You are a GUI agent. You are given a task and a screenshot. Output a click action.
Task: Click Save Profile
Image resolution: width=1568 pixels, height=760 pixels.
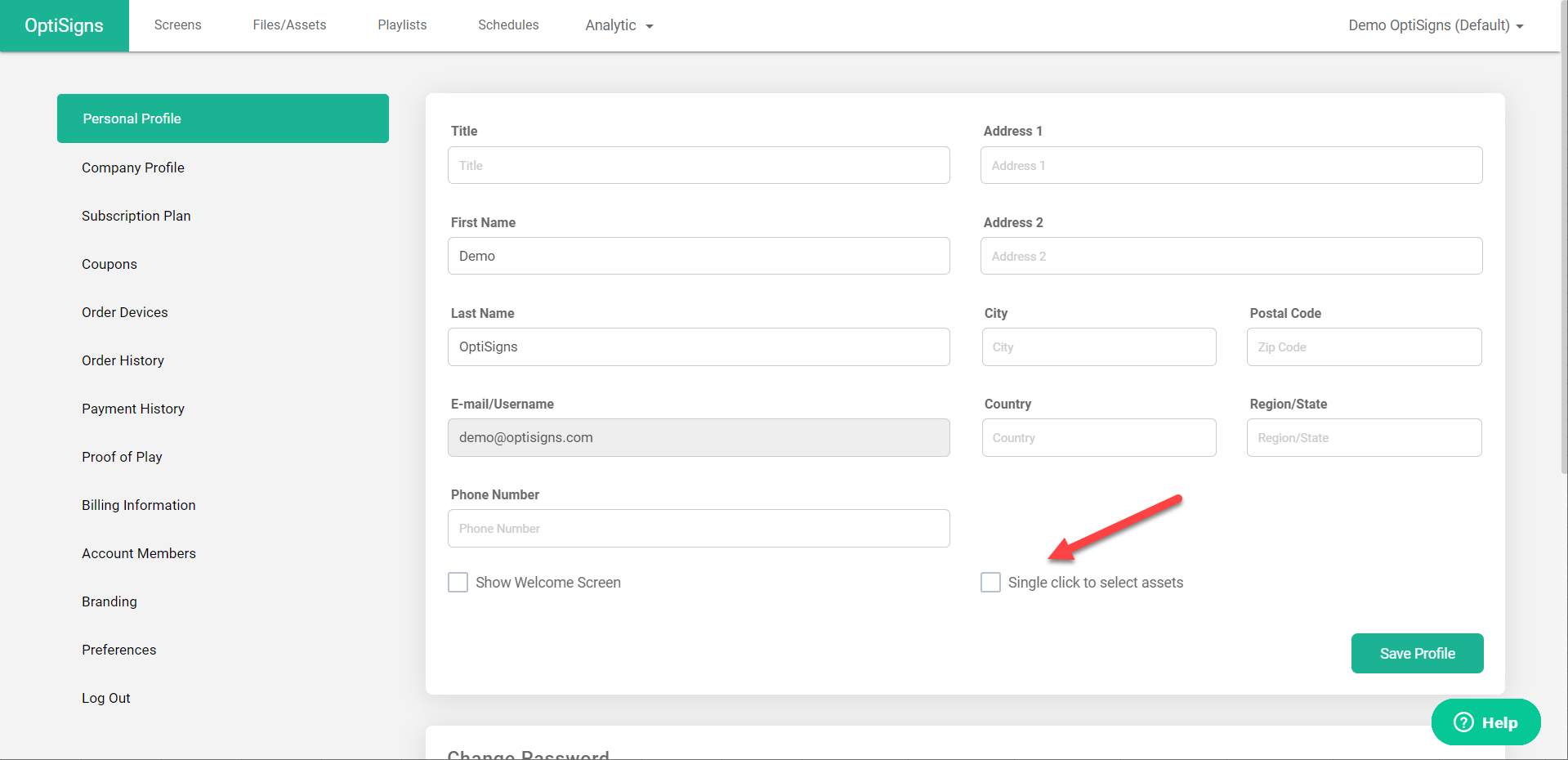1416,653
